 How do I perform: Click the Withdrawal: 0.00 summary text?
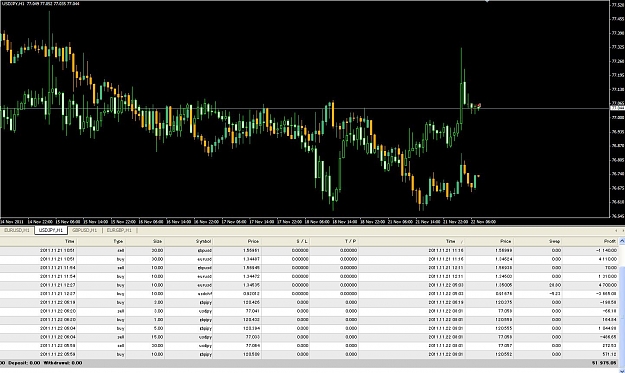pos(63,363)
